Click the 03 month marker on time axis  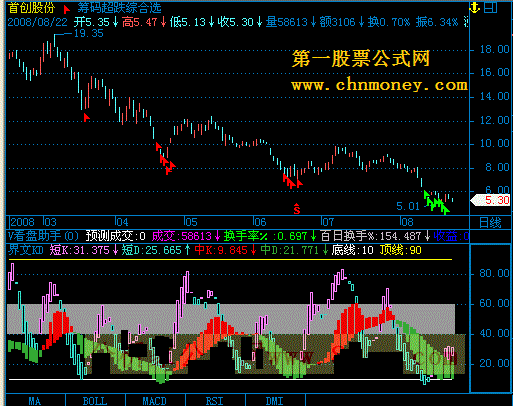pyautogui.click(x=50, y=222)
